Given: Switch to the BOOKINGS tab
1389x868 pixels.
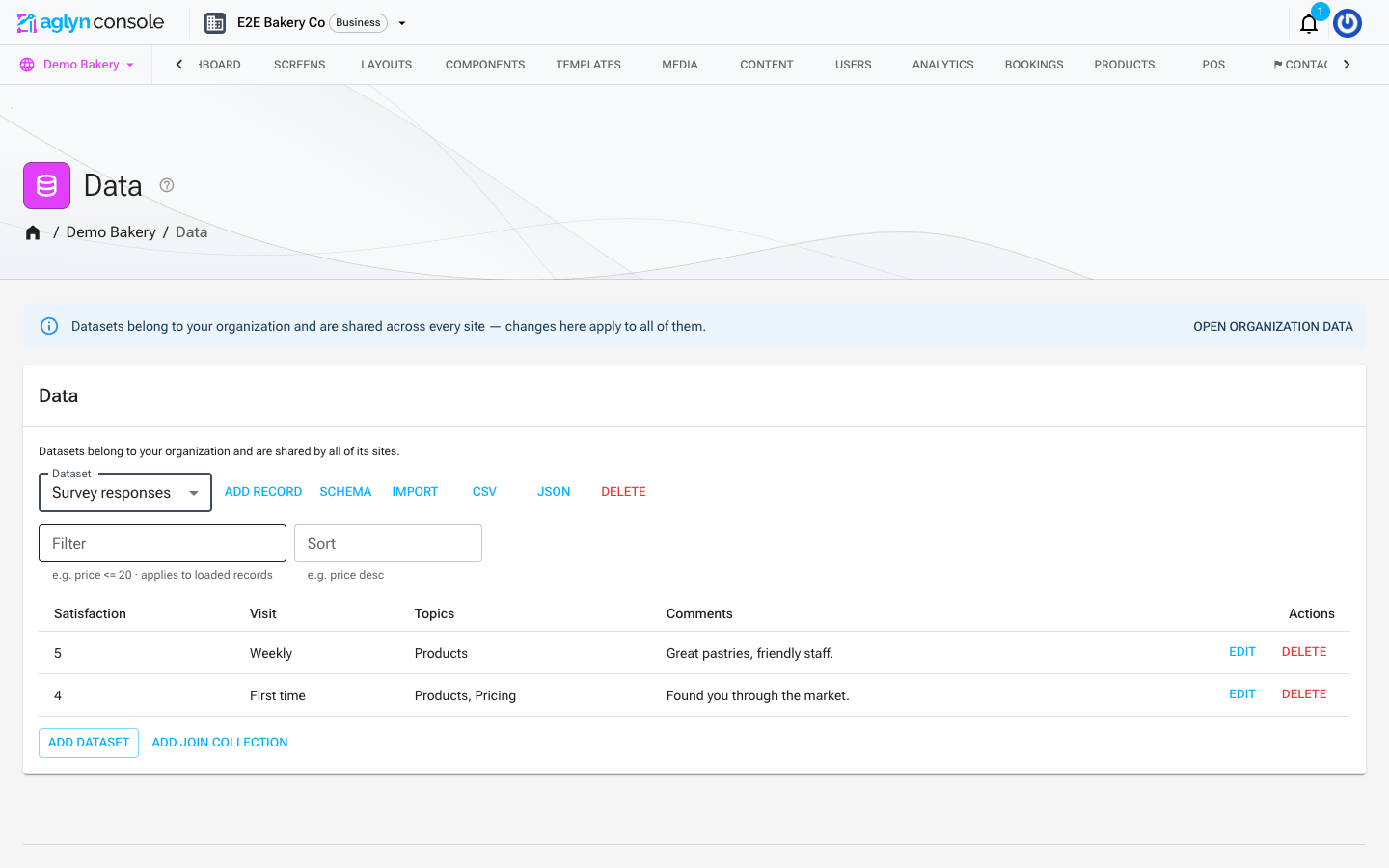Looking at the screenshot, I should point(1034,65).
